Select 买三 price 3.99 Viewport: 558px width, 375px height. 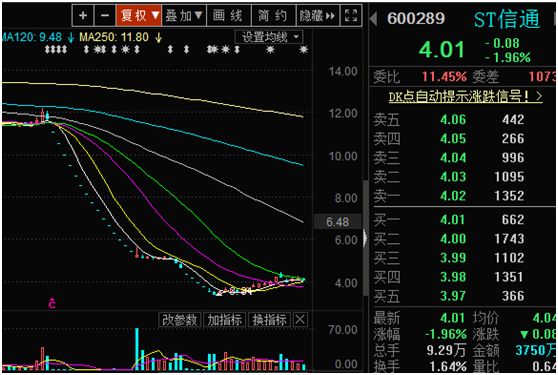(x=453, y=258)
